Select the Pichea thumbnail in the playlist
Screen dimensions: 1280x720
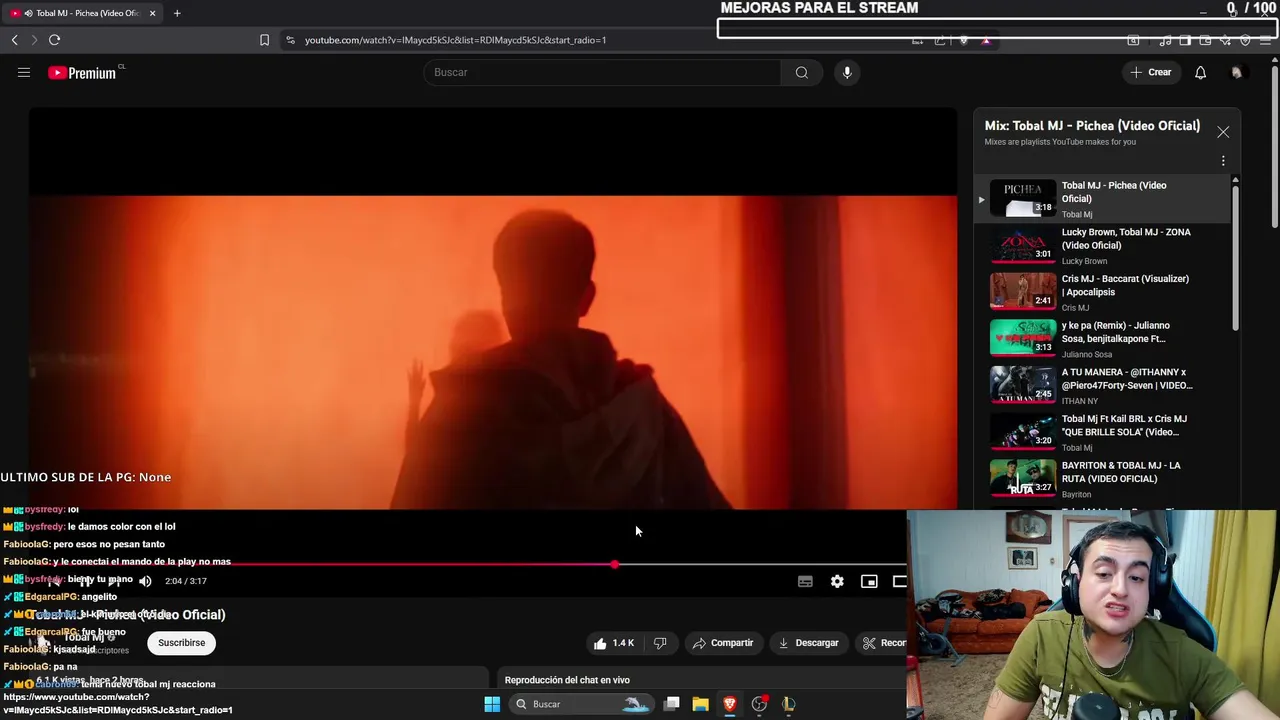click(x=1022, y=198)
